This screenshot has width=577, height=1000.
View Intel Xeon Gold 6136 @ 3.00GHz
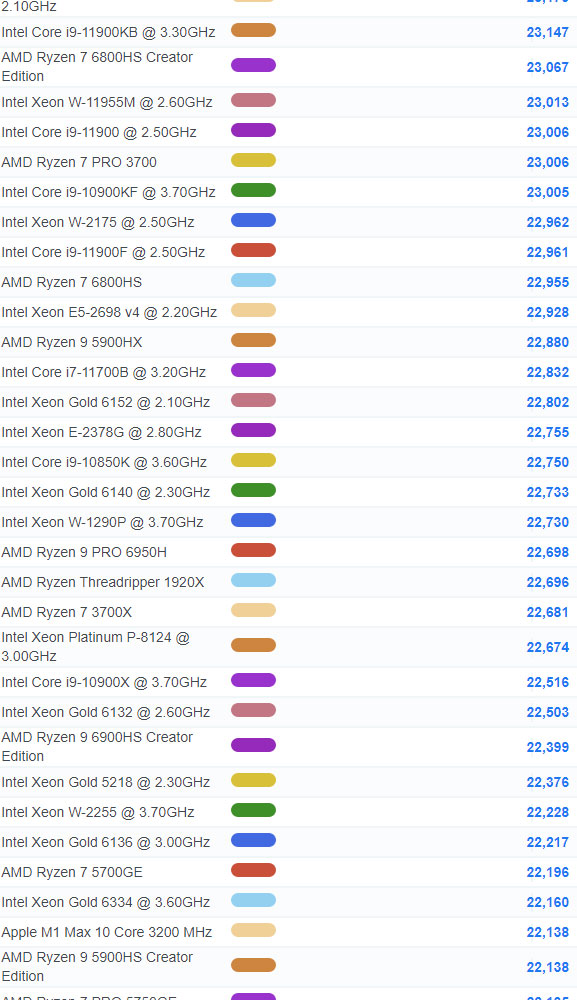[x=106, y=842]
